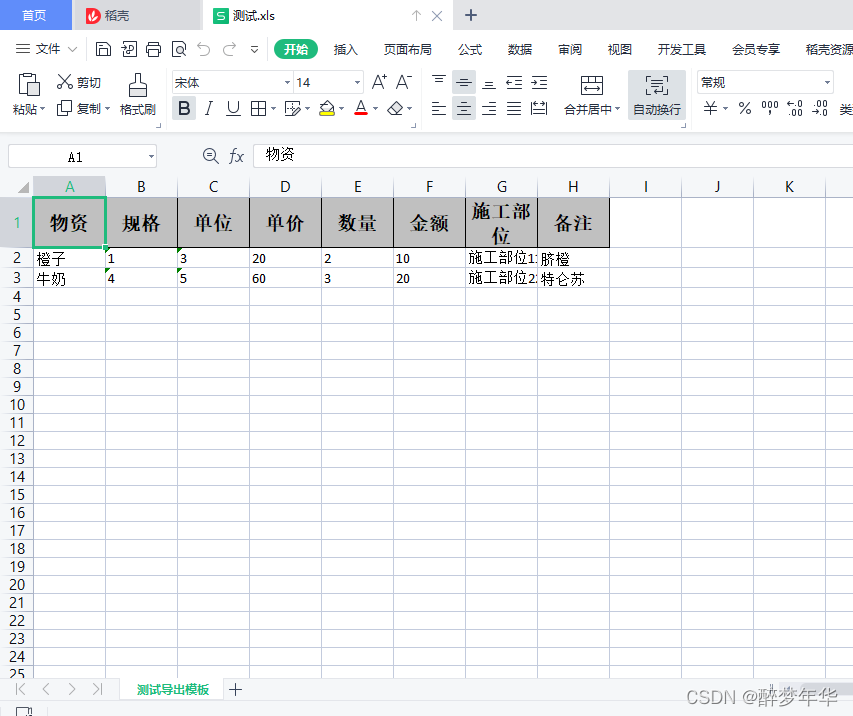Click Distributed alignment icon

click(539, 108)
